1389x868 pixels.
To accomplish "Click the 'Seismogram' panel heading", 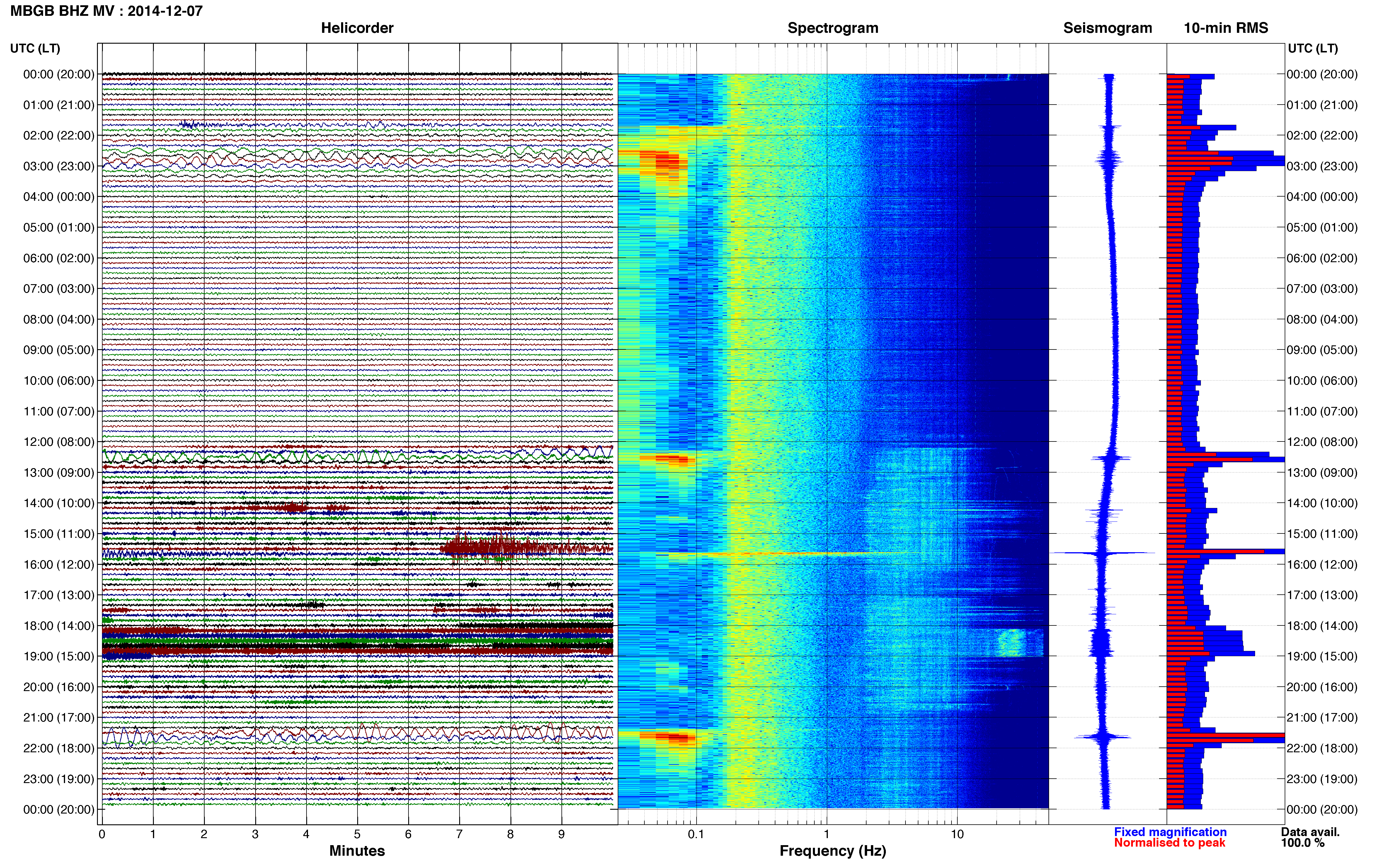I will pos(1108,28).
